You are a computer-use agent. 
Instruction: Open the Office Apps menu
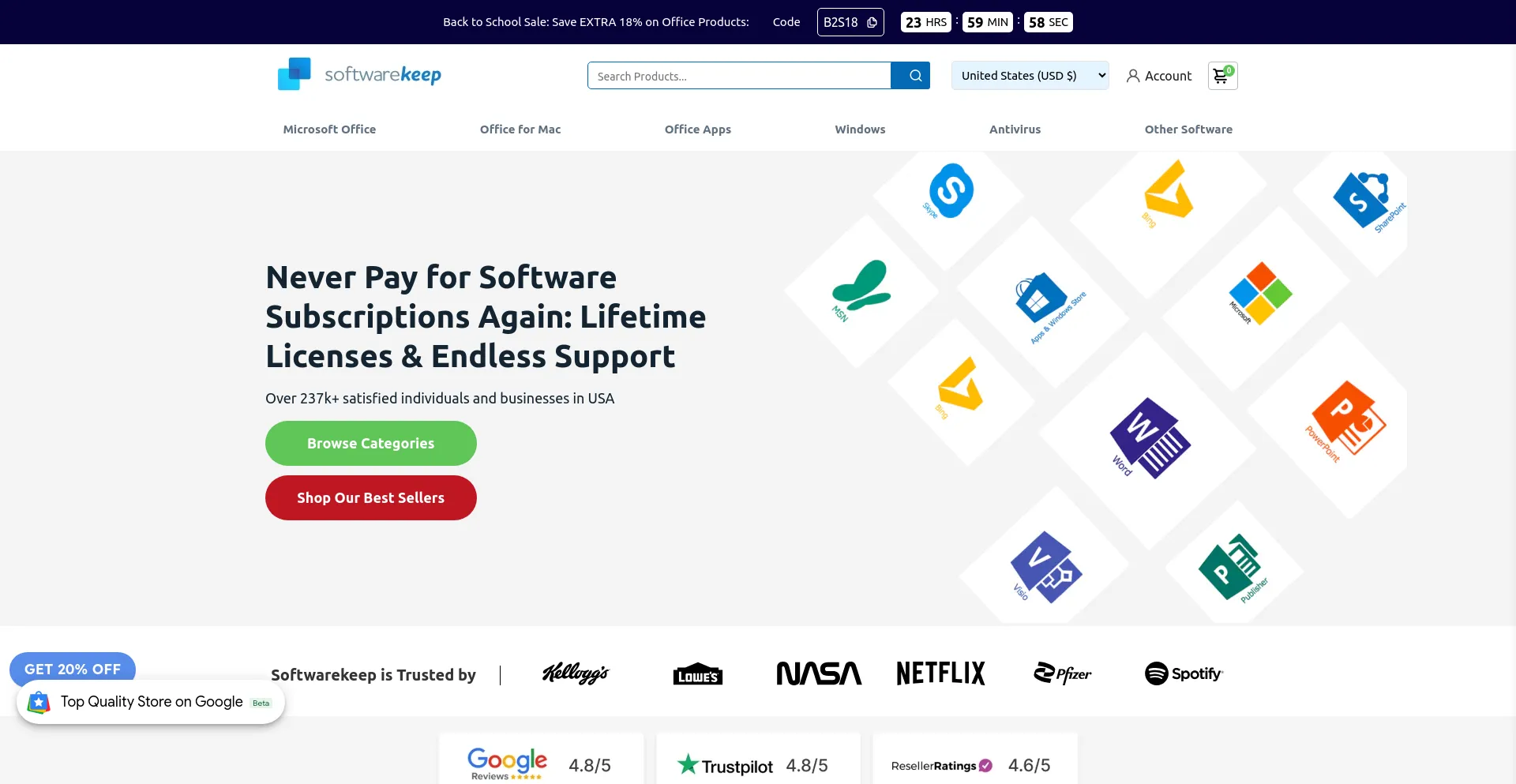(698, 129)
